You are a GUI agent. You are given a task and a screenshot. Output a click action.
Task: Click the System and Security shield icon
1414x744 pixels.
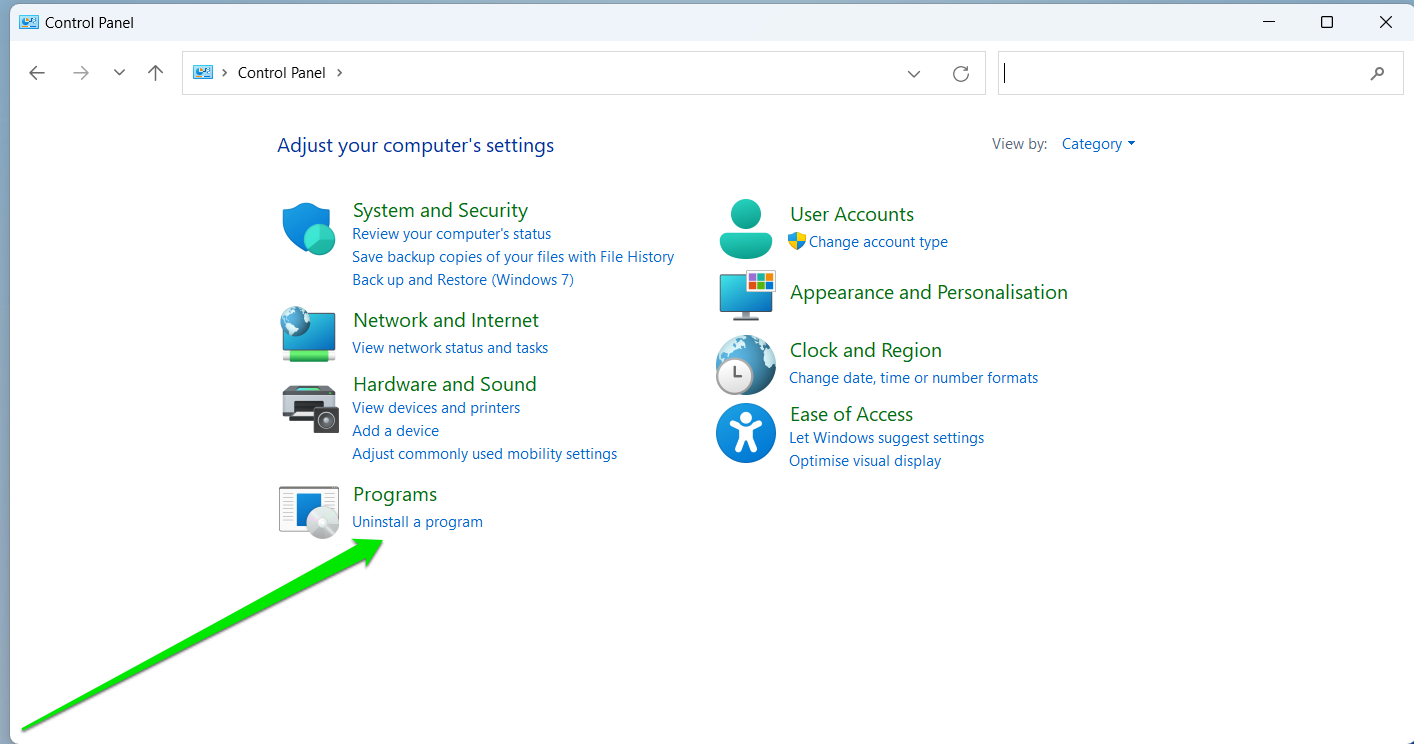click(x=309, y=229)
